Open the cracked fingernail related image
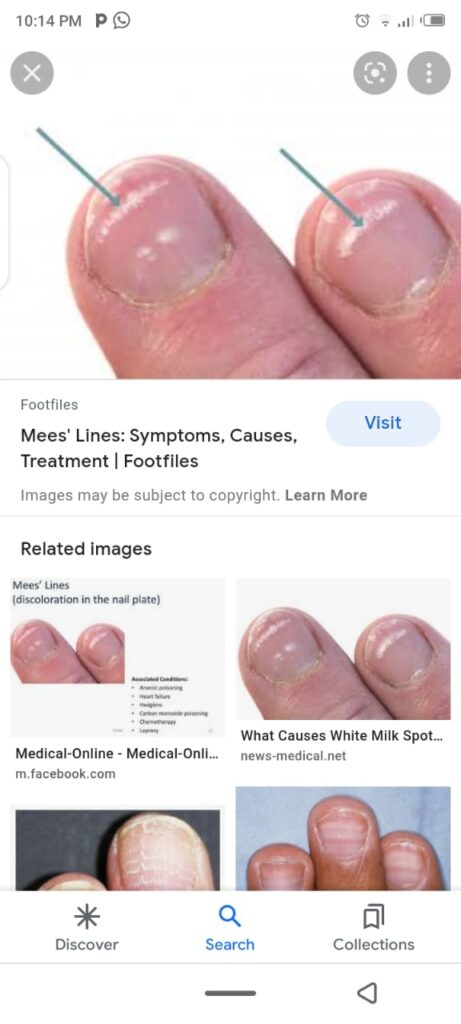This screenshot has width=461, height=1024. (x=118, y=849)
